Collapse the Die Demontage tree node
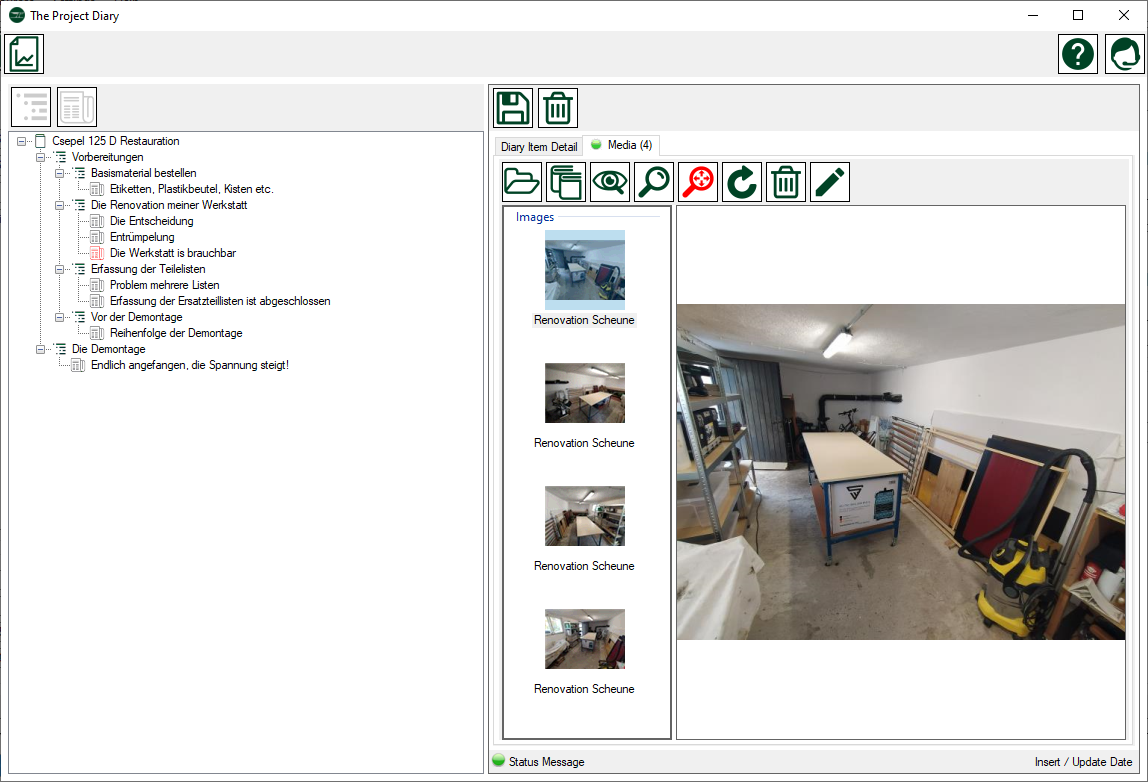Screen dimensions: 1148x782 (x=41, y=349)
